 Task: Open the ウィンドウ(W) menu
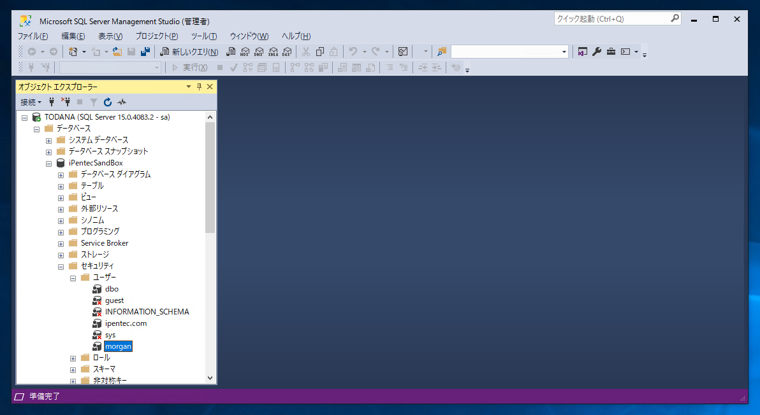(x=249, y=36)
